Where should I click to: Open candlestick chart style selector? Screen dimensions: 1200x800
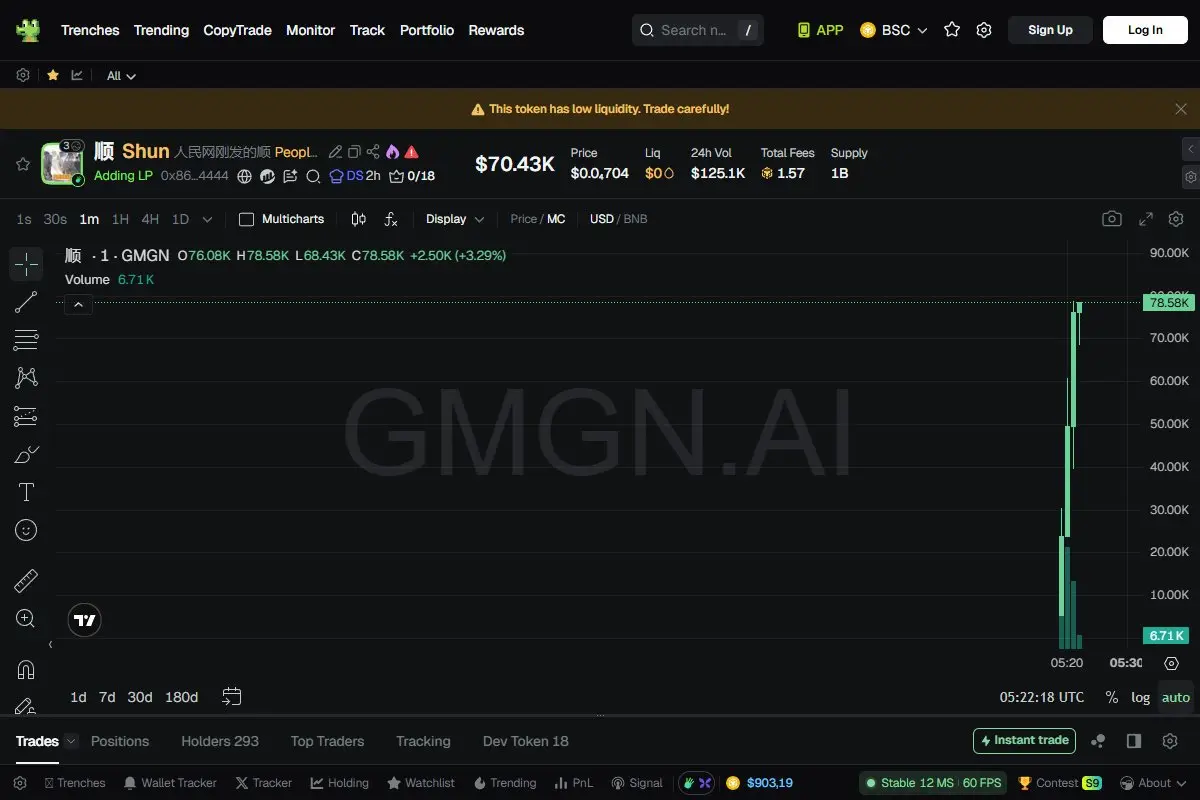coord(358,219)
